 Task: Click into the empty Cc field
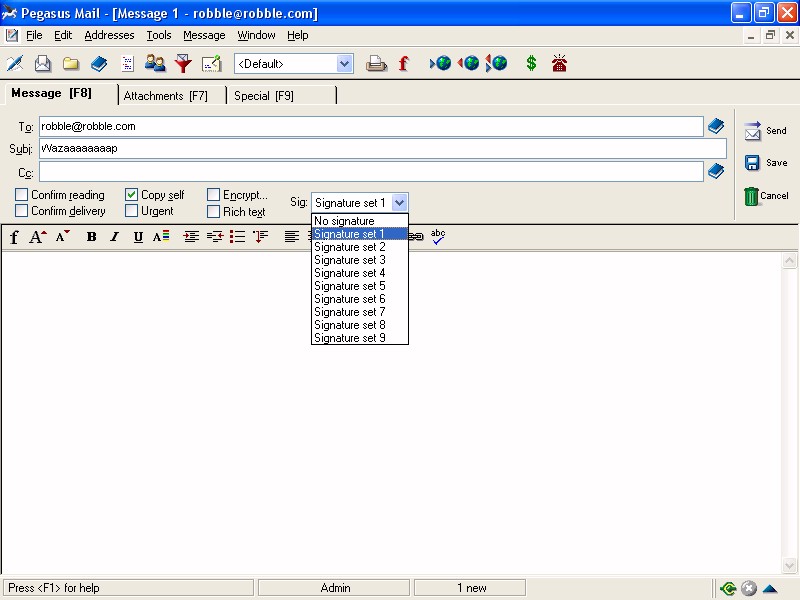(x=371, y=171)
